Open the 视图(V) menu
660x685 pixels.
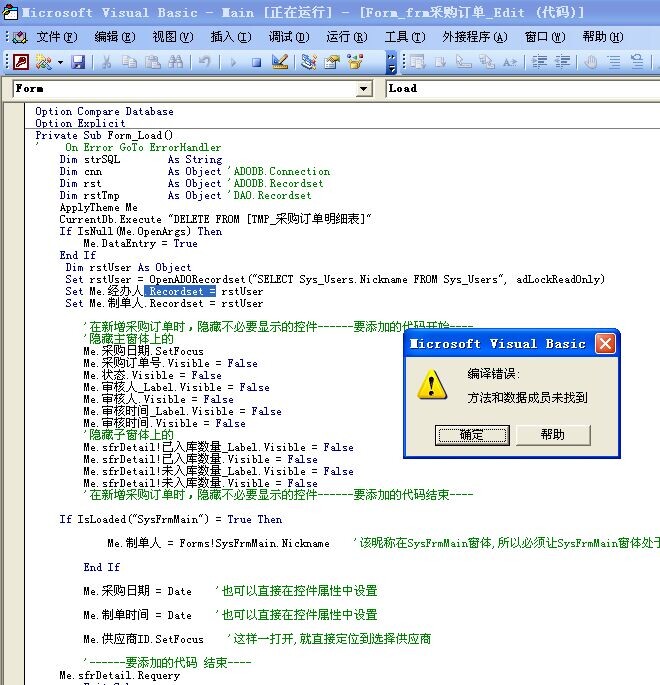(173, 37)
